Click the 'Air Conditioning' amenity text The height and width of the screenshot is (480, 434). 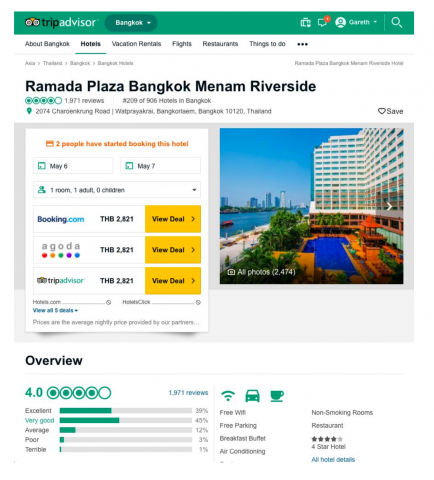242,451
